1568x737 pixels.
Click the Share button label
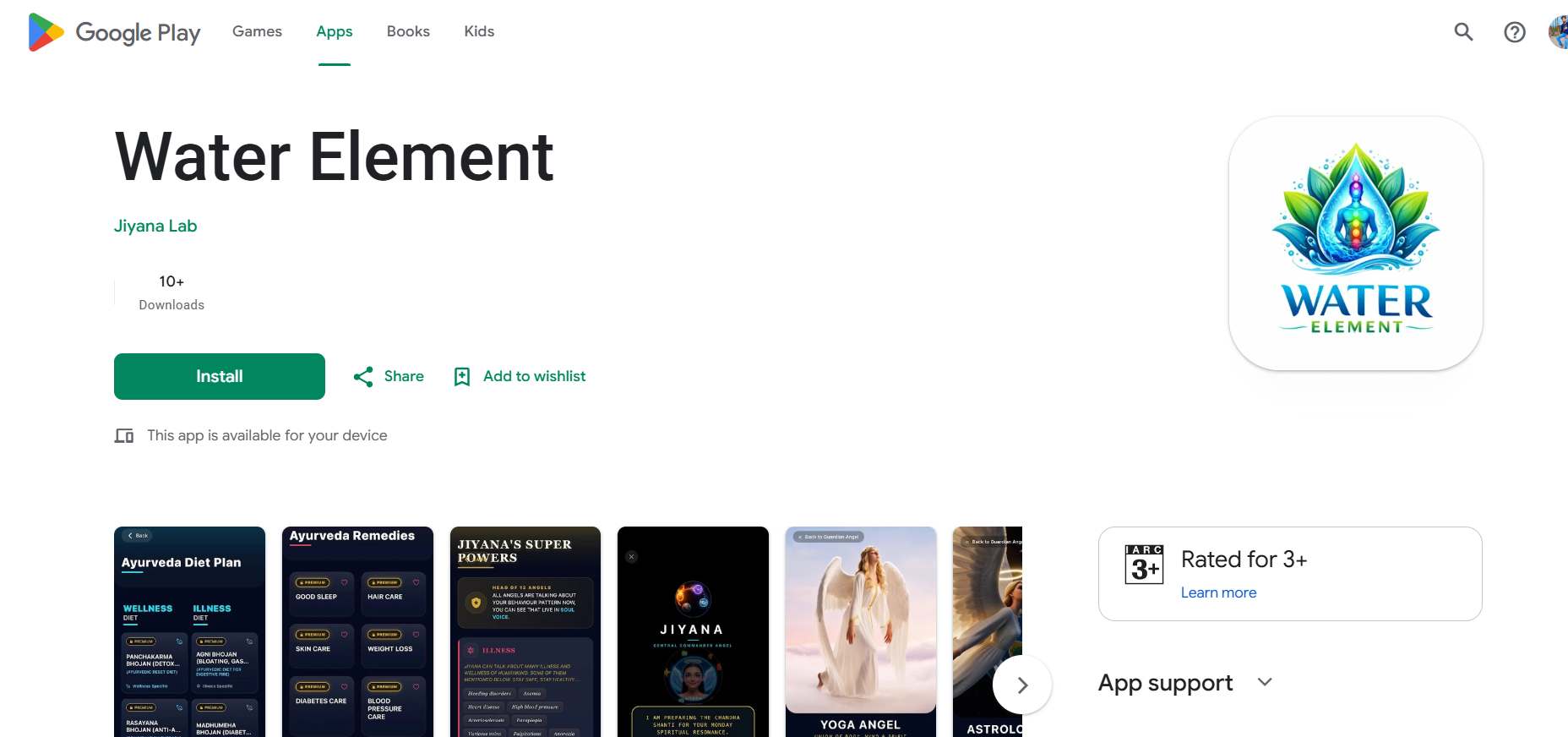(404, 376)
